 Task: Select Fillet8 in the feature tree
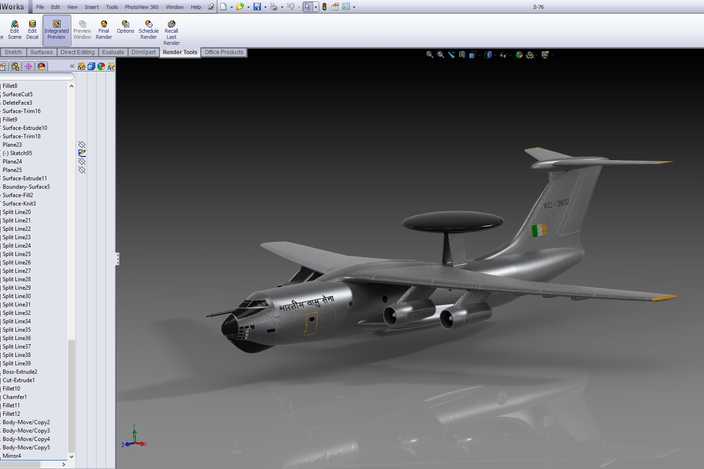coord(10,86)
